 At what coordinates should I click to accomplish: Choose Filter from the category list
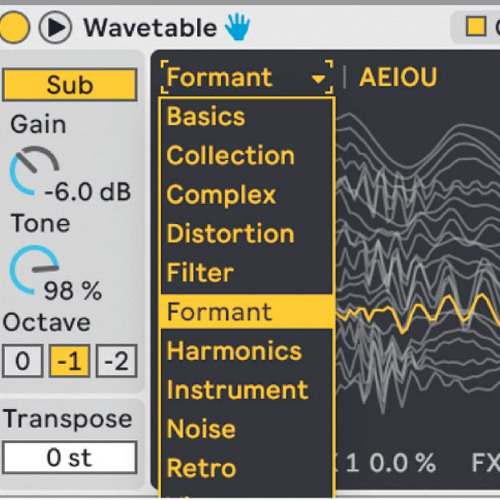[247, 273]
